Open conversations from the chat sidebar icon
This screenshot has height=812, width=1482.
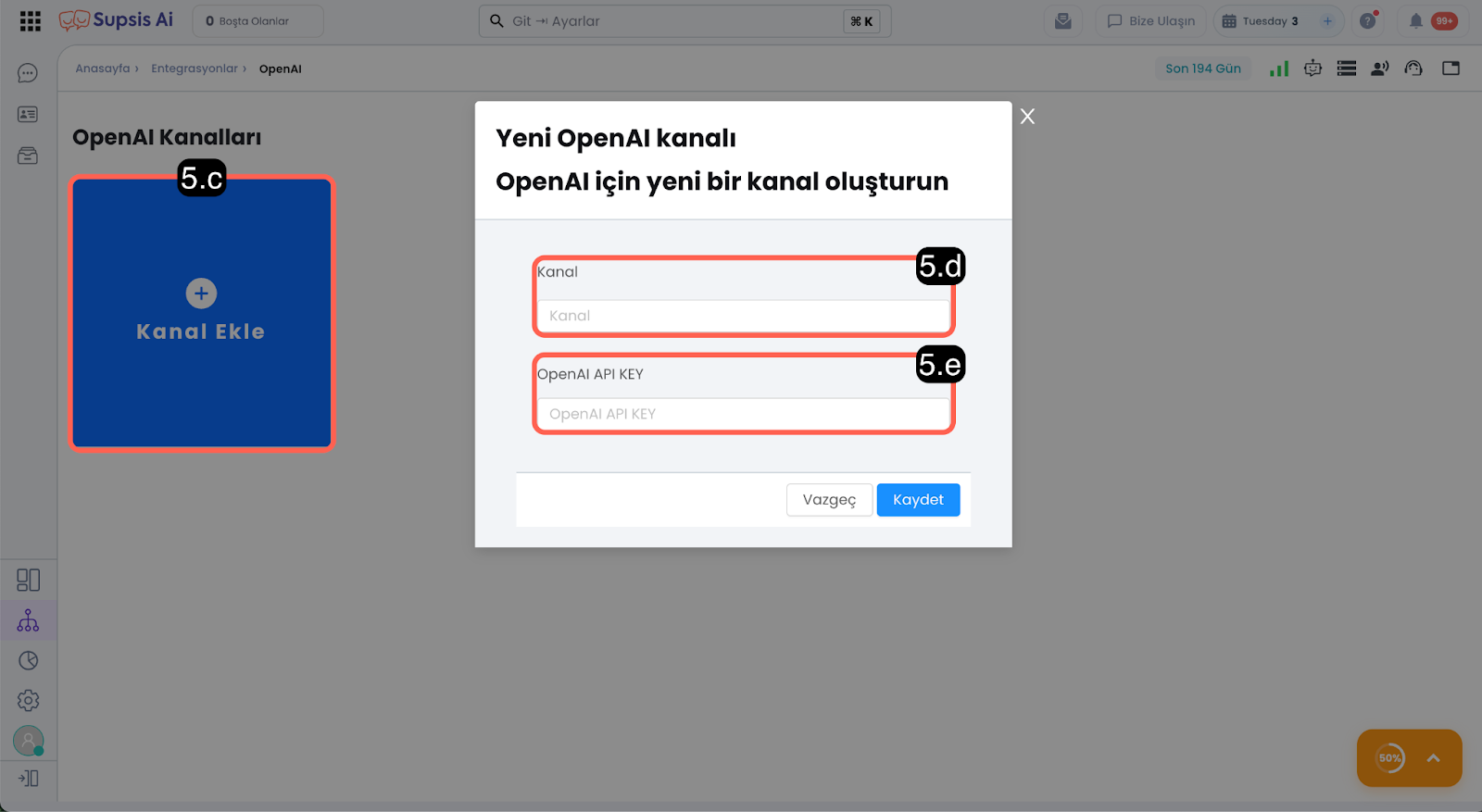[x=28, y=73]
